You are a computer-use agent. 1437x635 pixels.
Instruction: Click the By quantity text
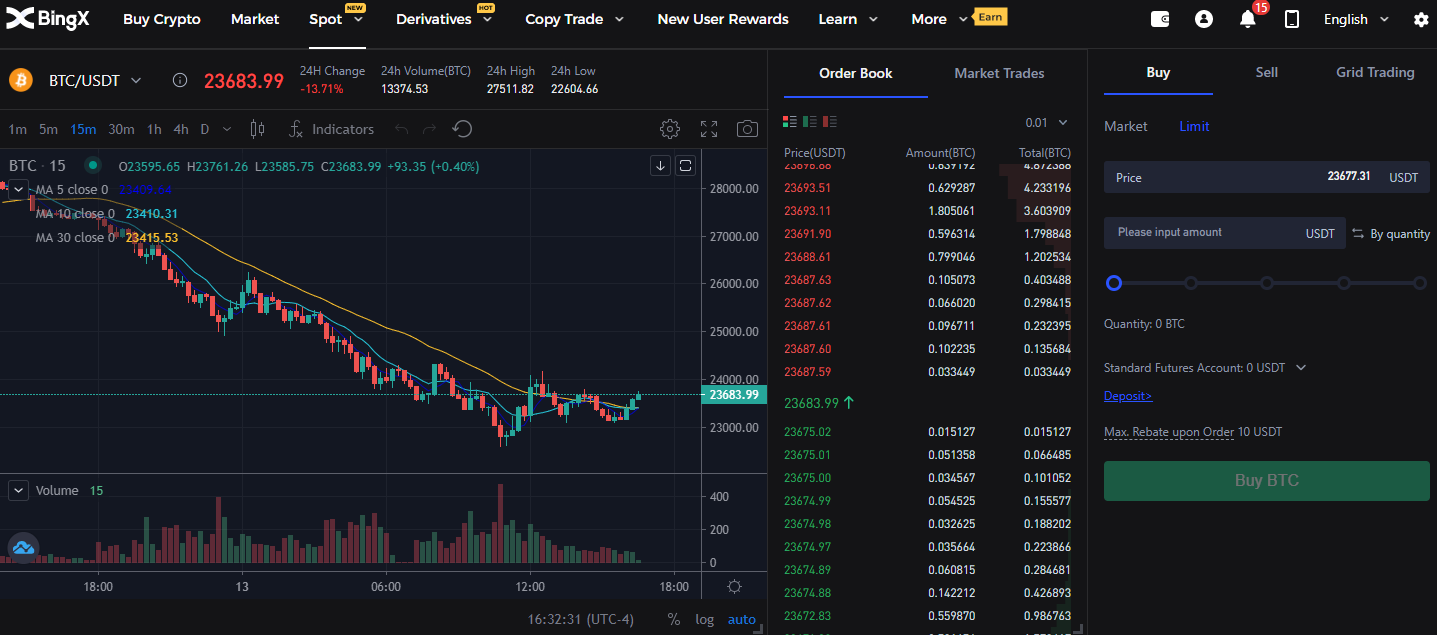[x=1400, y=234]
